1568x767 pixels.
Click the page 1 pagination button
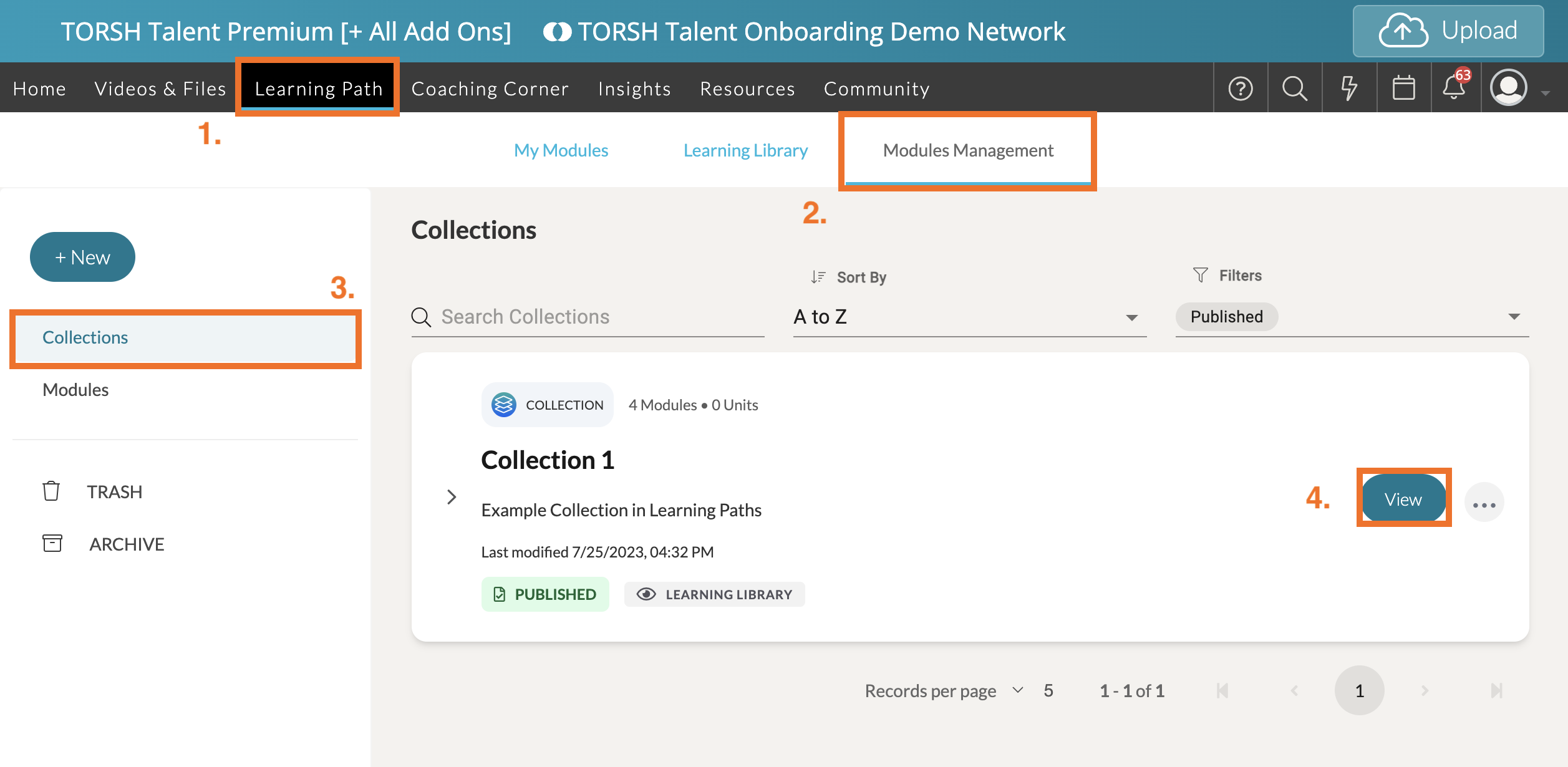tap(1360, 690)
